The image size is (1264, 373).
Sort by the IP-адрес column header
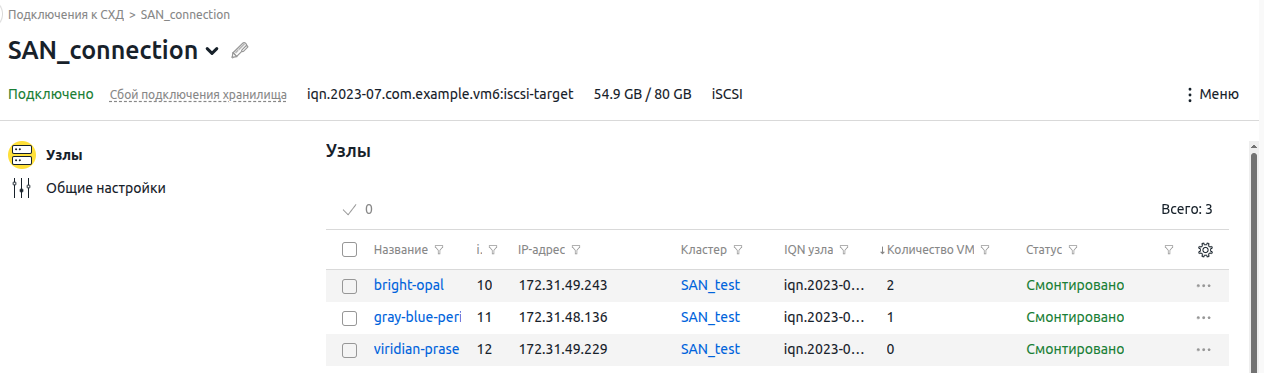coord(541,250)
